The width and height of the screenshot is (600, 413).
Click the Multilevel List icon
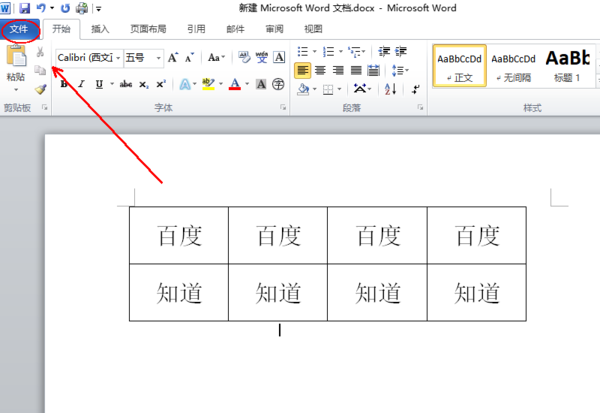click(x=354, y=51)
